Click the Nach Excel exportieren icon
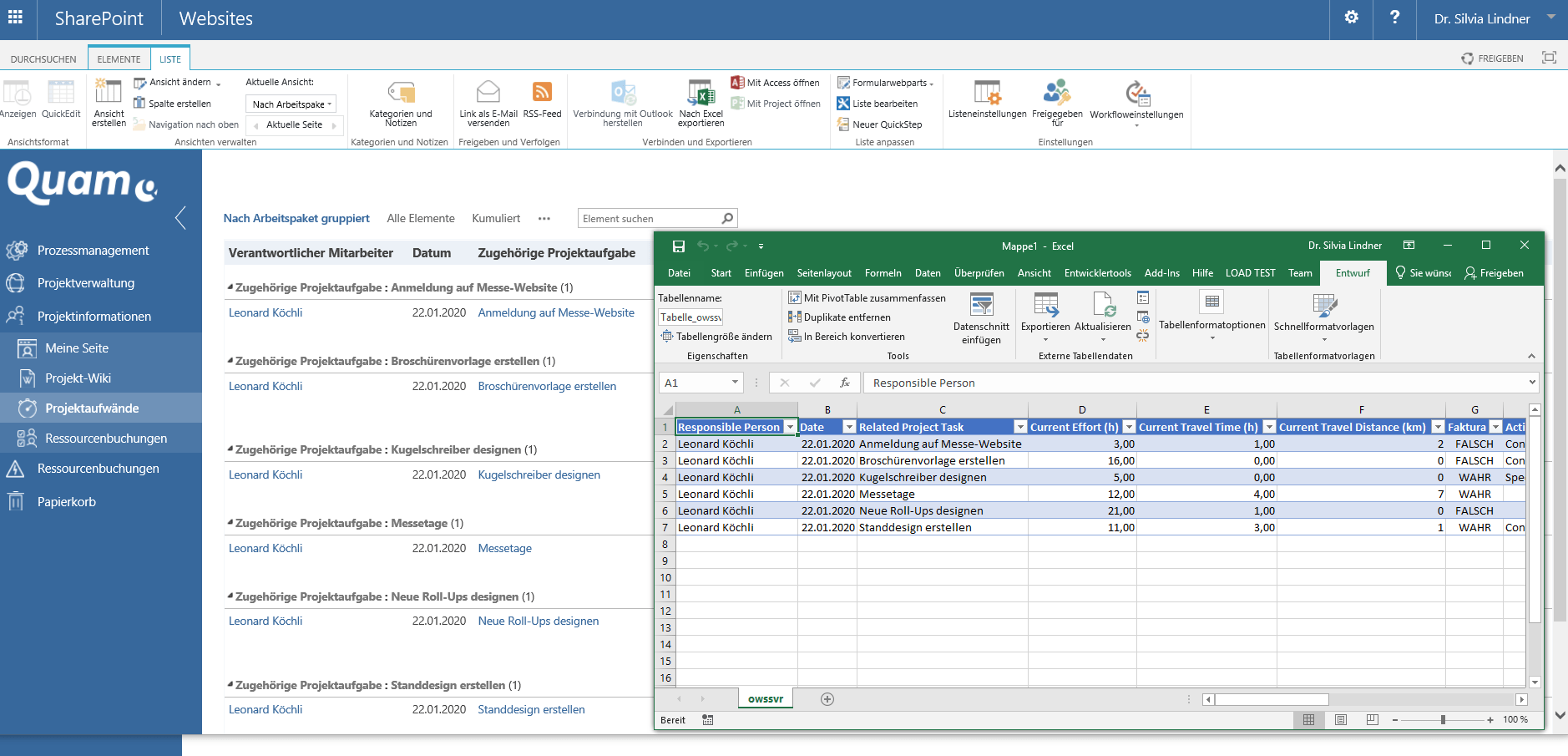 tap(701, 100)
